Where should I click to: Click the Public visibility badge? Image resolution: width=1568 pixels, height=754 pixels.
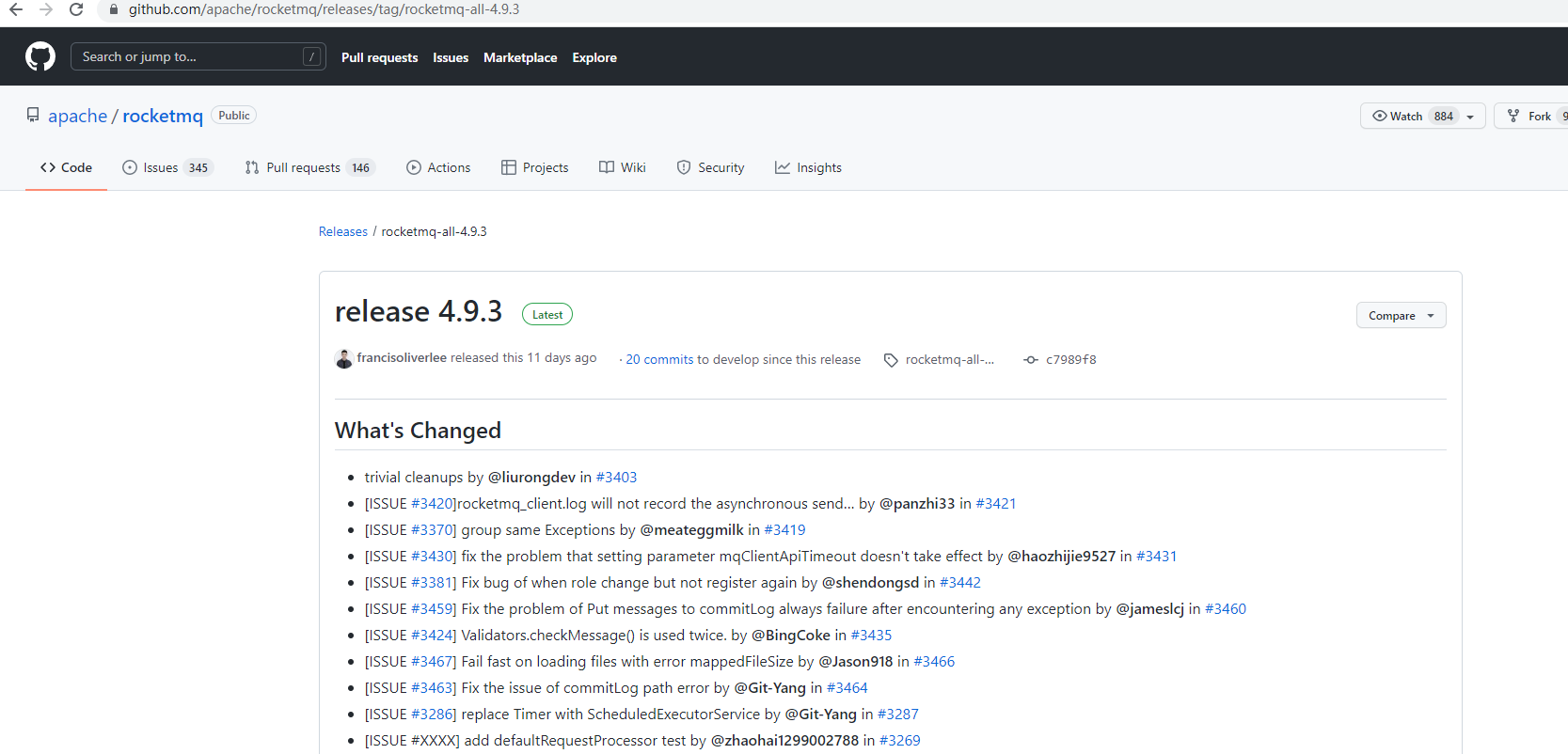234,116
